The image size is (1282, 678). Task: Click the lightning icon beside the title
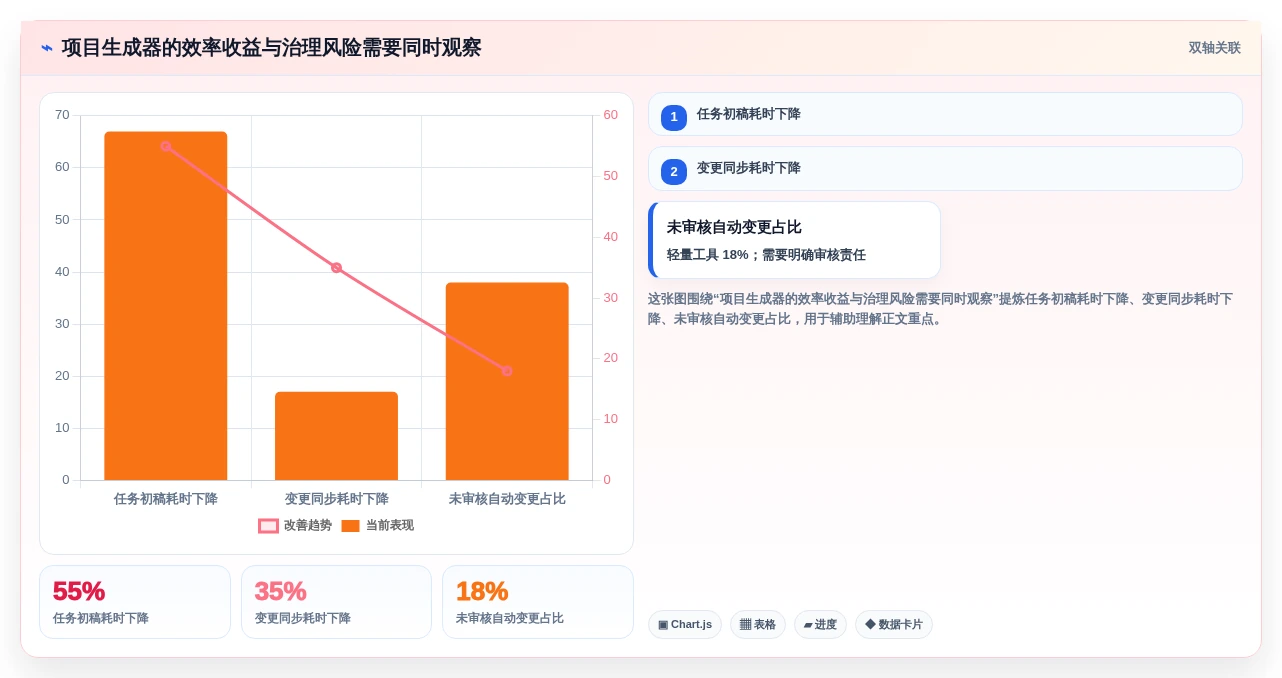tap(47, 48)
